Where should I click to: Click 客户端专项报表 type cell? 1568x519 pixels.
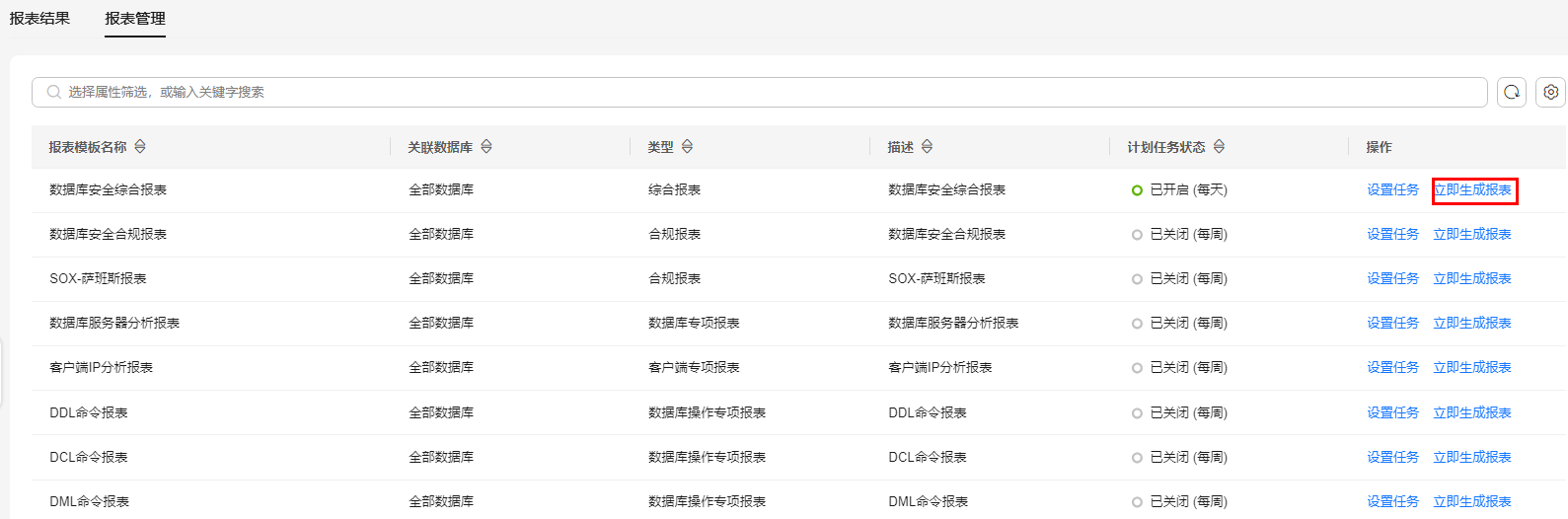click(694, 367)
